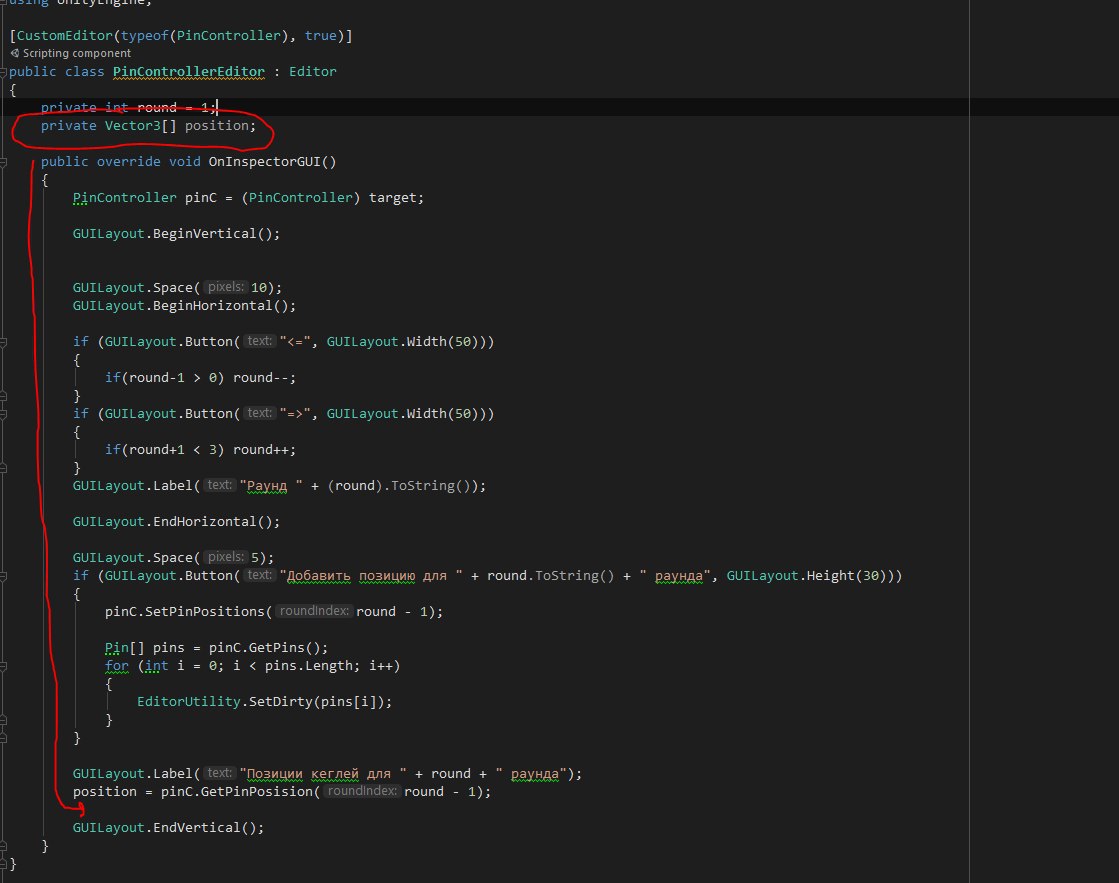This screenshot has width=1119, height=883.
Task: Click 'SetPinPositions' method call
Action: point(204,612)
